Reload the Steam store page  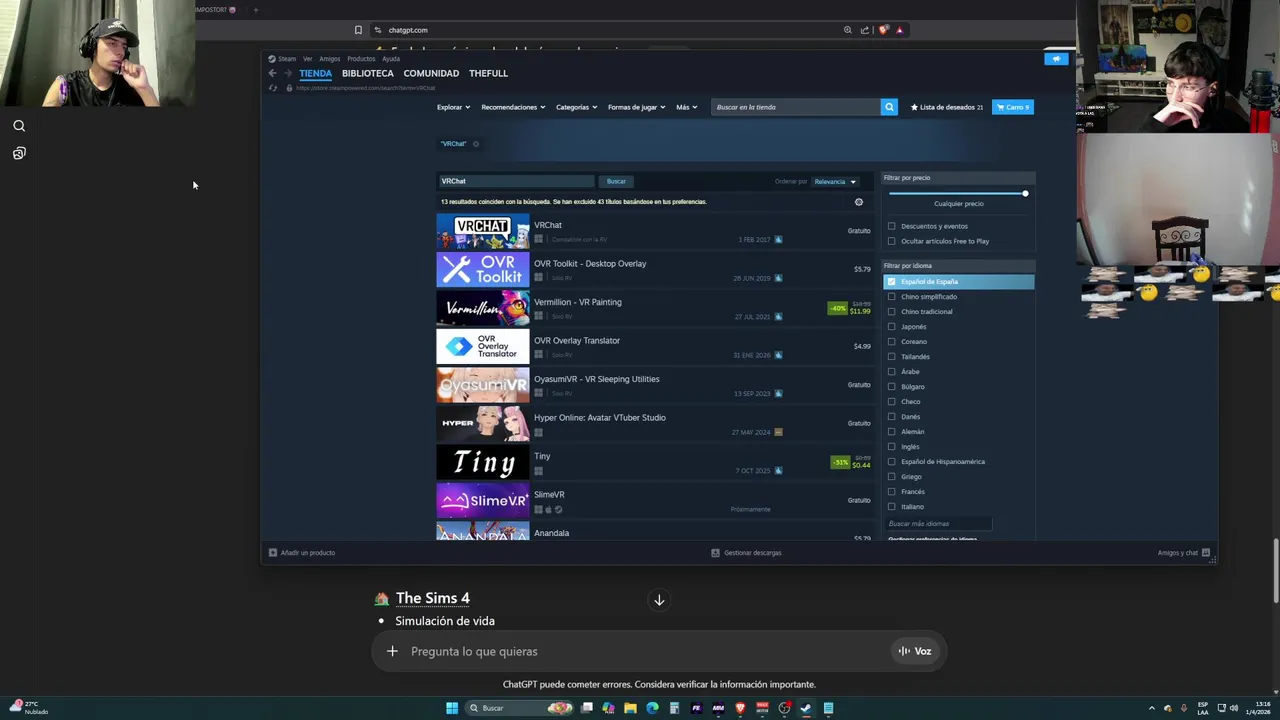[x=272, y=88]
